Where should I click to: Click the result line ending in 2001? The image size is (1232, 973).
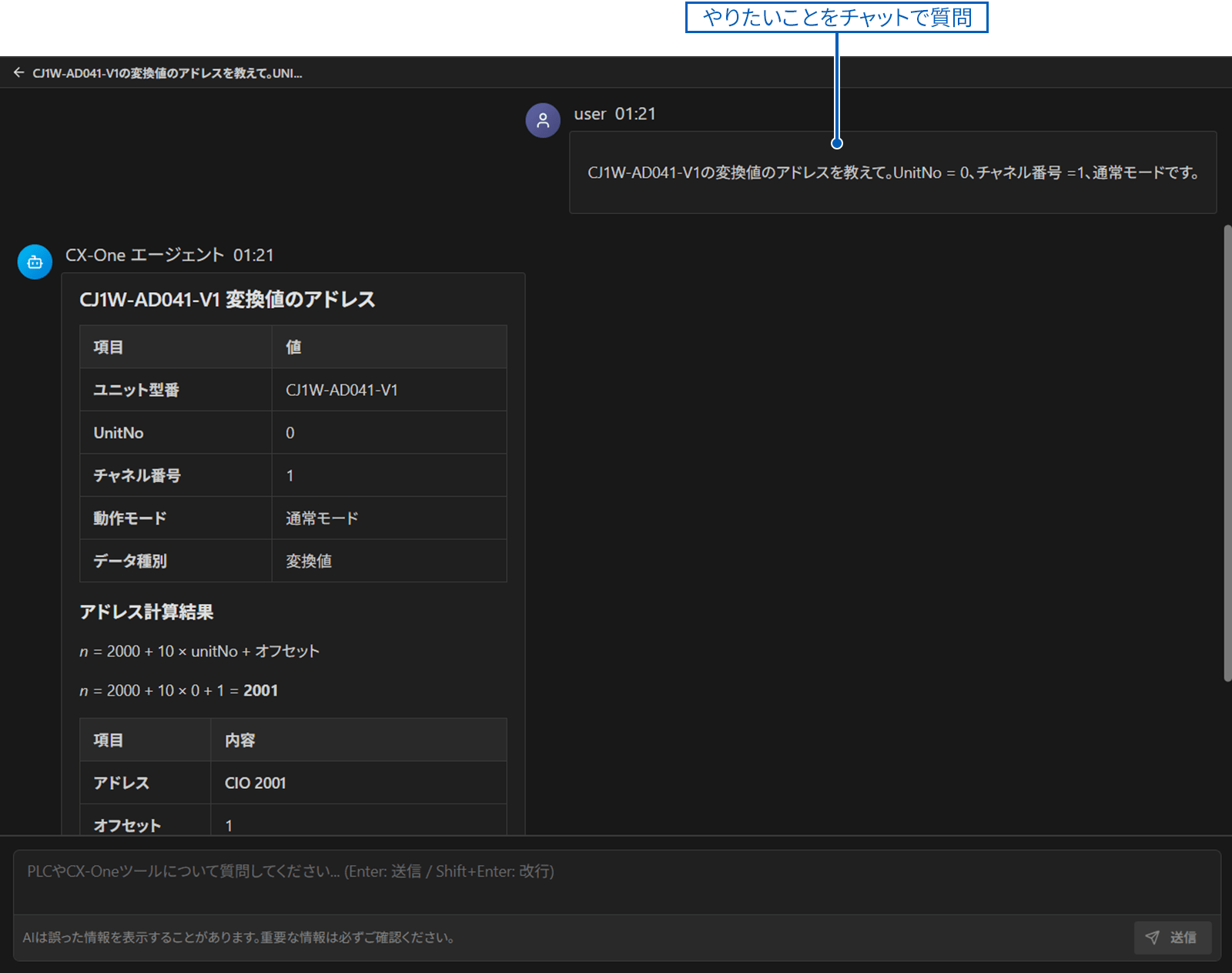(x=179, y=690)
